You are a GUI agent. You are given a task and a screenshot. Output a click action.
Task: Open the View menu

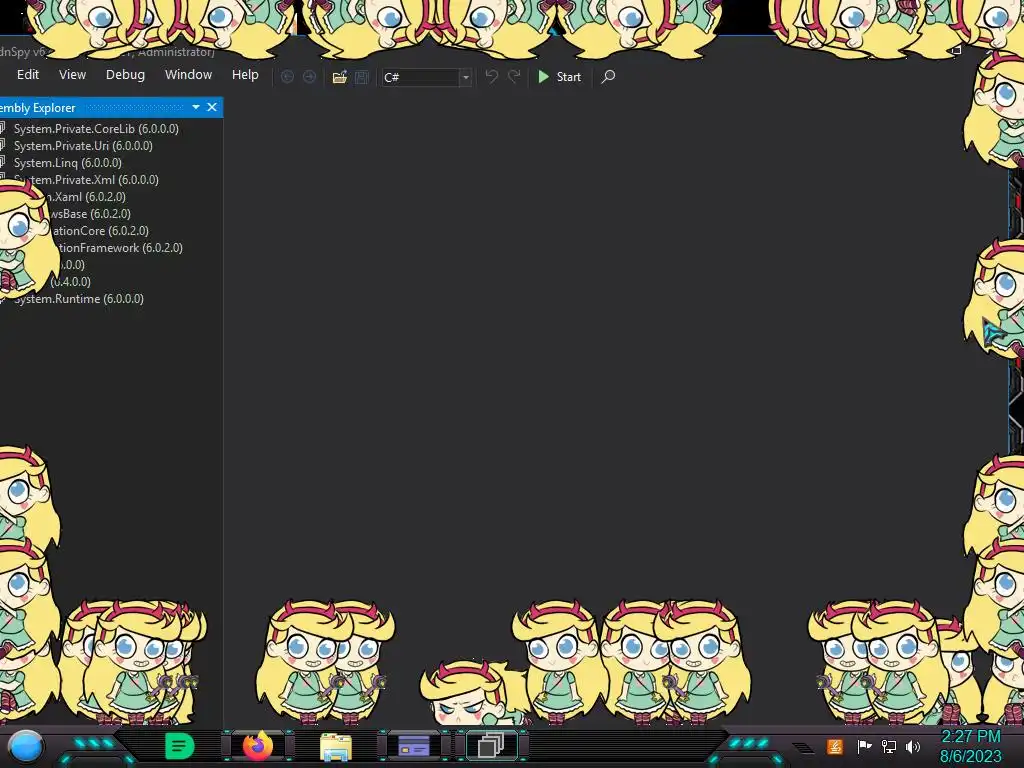pyautogui.click(x=72, y=74)
